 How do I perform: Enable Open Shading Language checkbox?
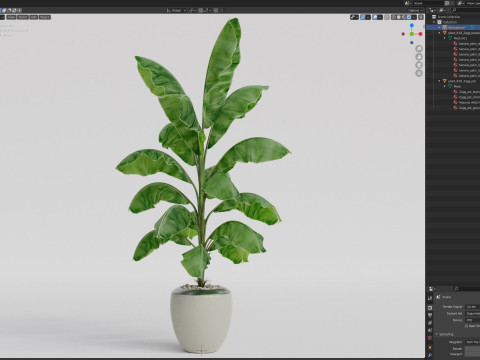tap(467, 326)
